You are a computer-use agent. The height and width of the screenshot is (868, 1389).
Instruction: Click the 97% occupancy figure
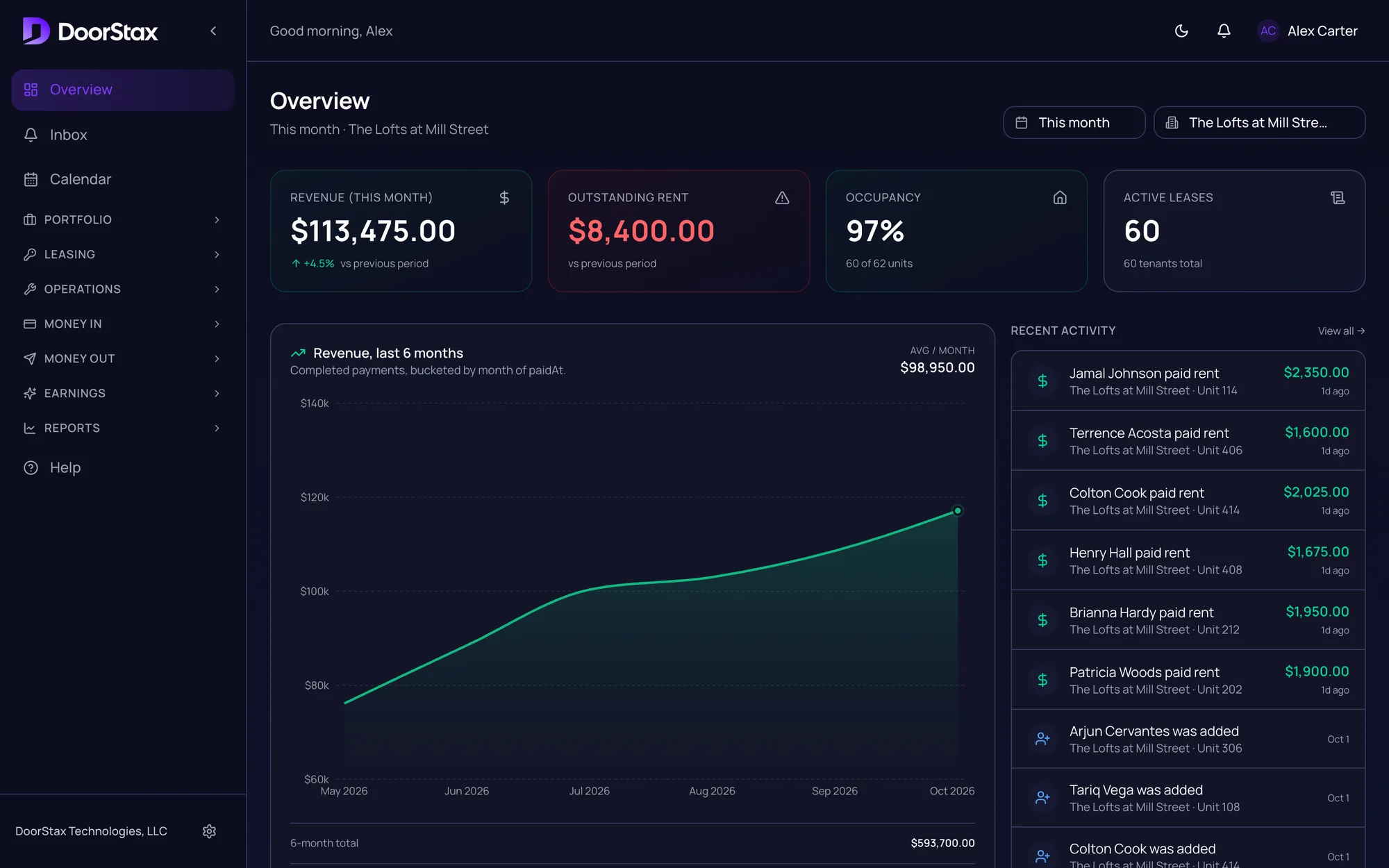(x=875, y=231)
